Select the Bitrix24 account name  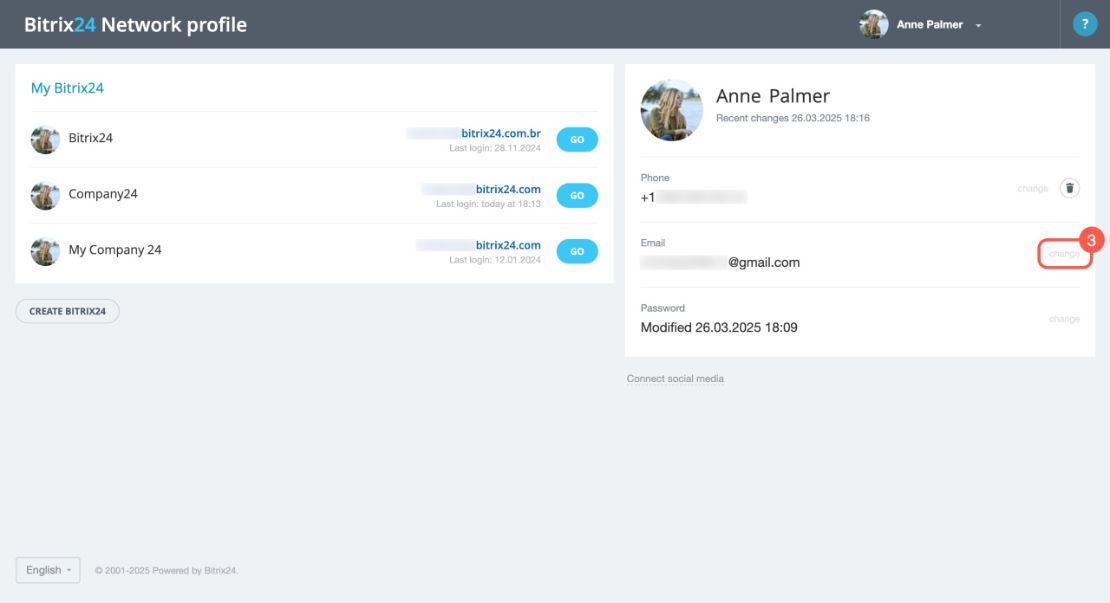click(91, 138)
